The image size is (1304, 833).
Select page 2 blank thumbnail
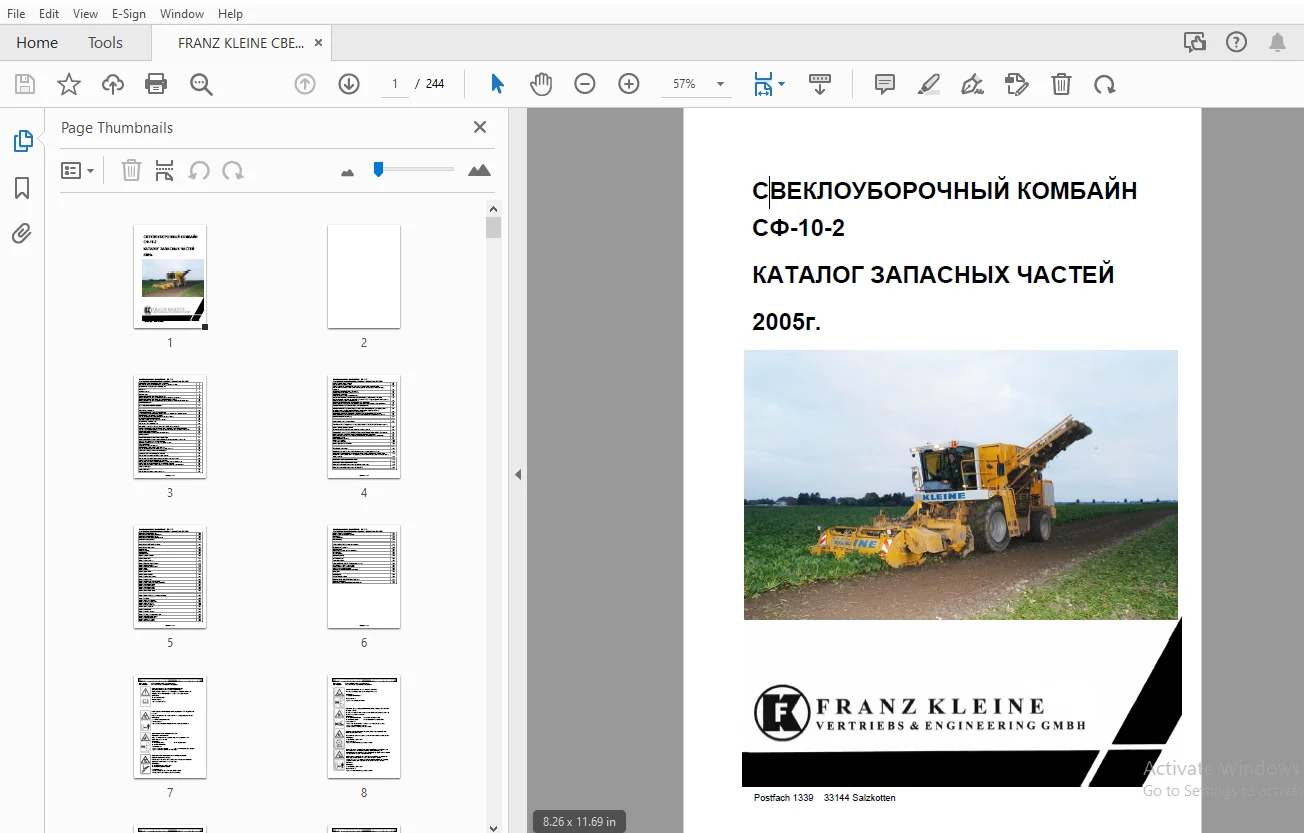click(x=364, y=277)
